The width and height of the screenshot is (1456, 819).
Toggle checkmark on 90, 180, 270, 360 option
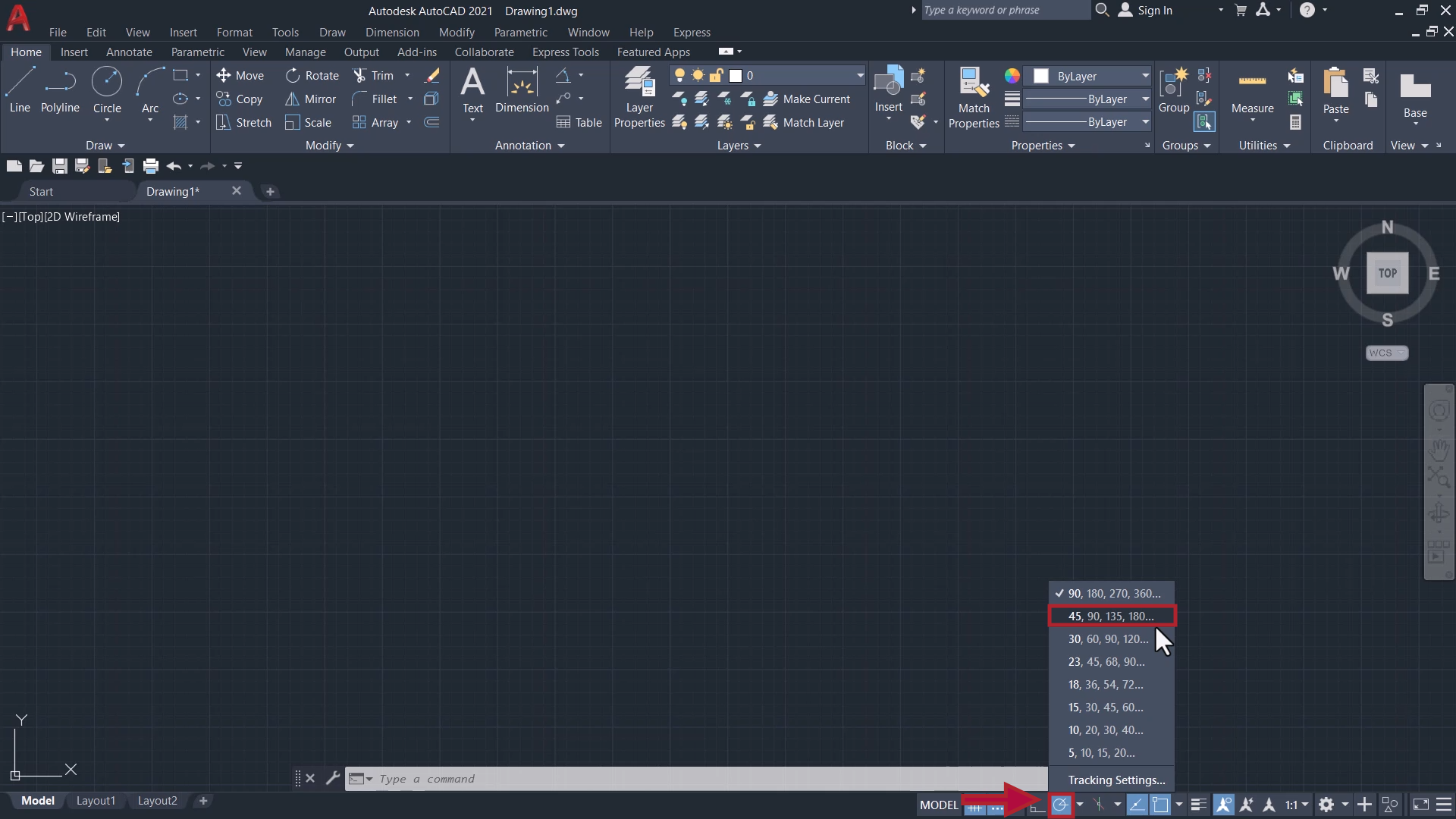click(x=1113, y=593)
